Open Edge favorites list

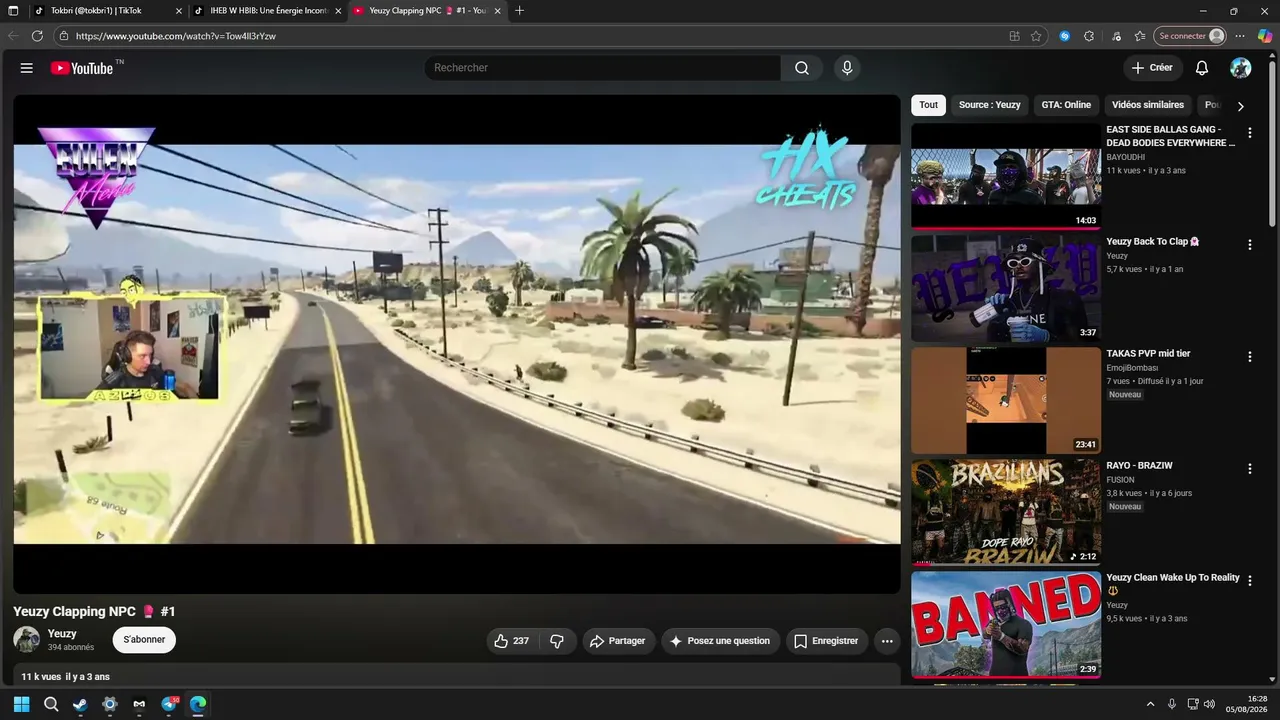(x=1140, y=36)
